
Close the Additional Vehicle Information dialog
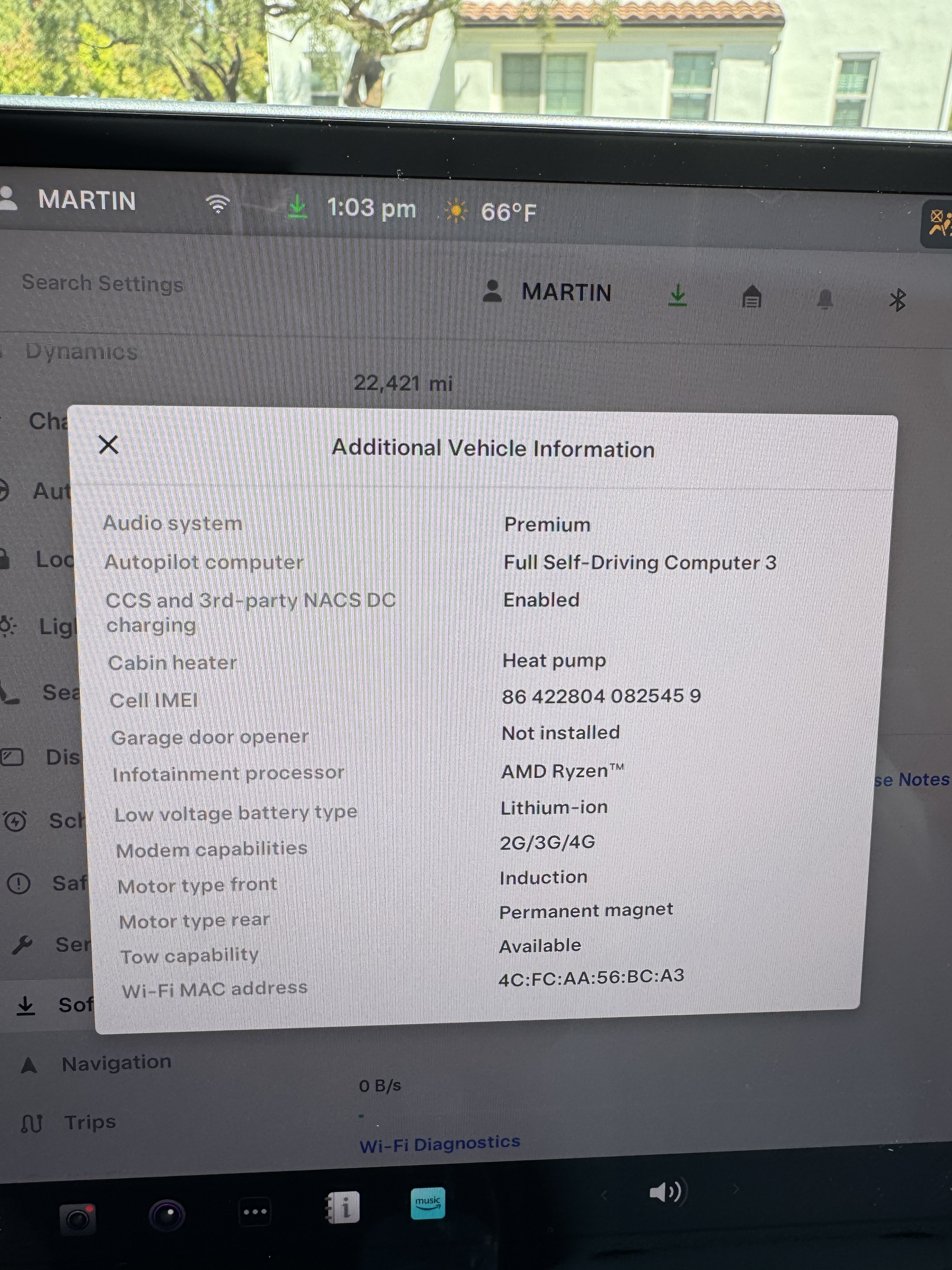pyautogui.click(x=108, y=444)
